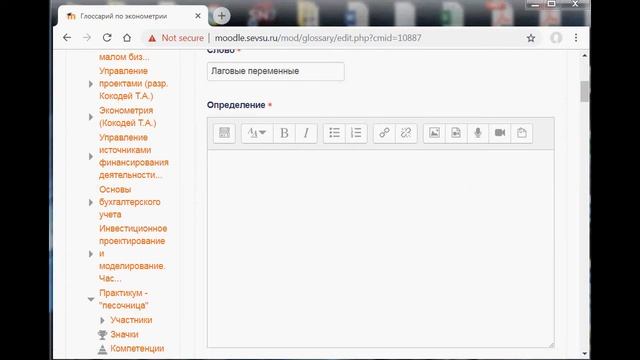Open the Практикум - "песочница" course link
Viewport: 640px width, 360px height.
124,299
